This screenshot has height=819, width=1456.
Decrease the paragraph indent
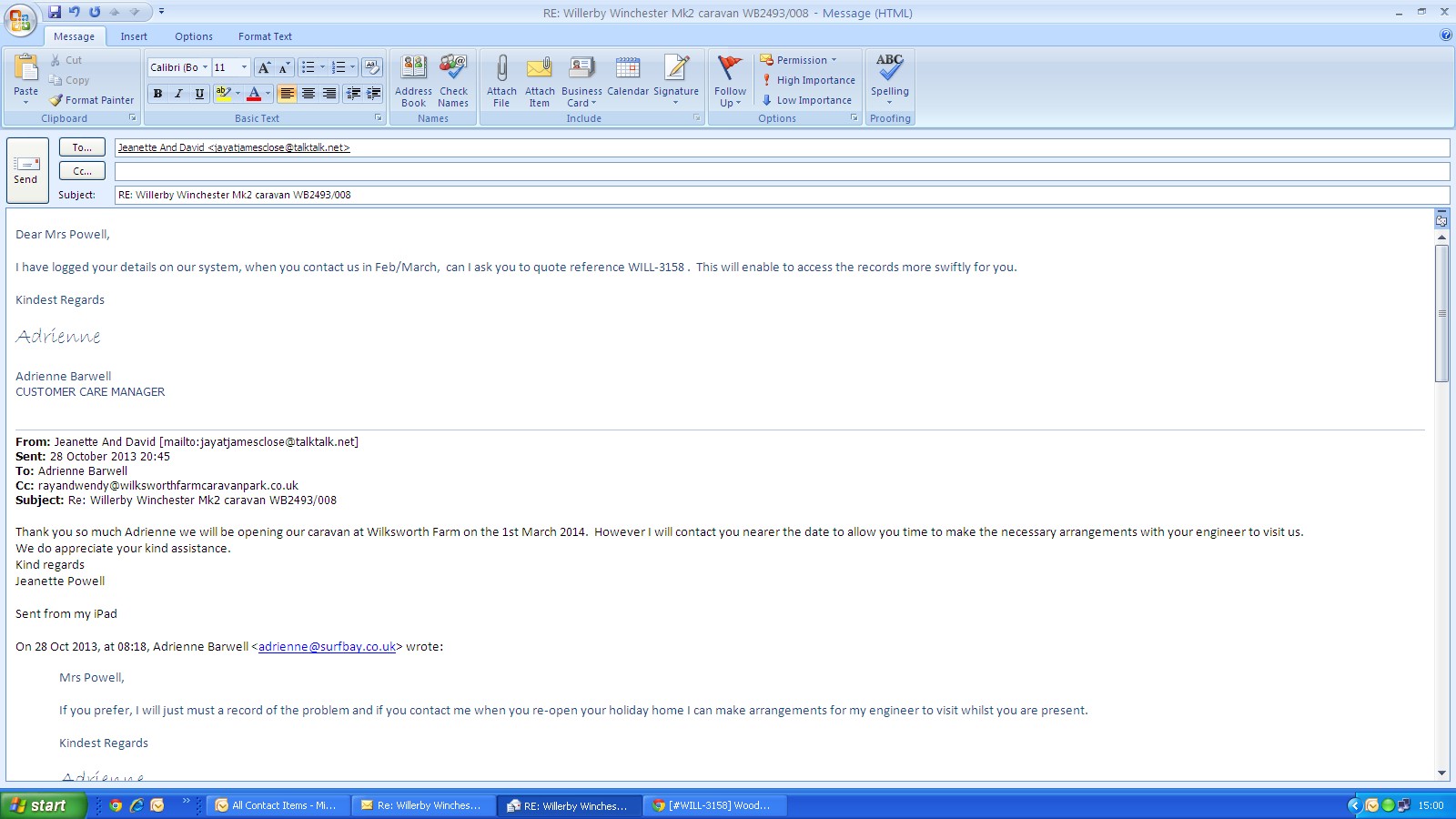click(353, 94)
